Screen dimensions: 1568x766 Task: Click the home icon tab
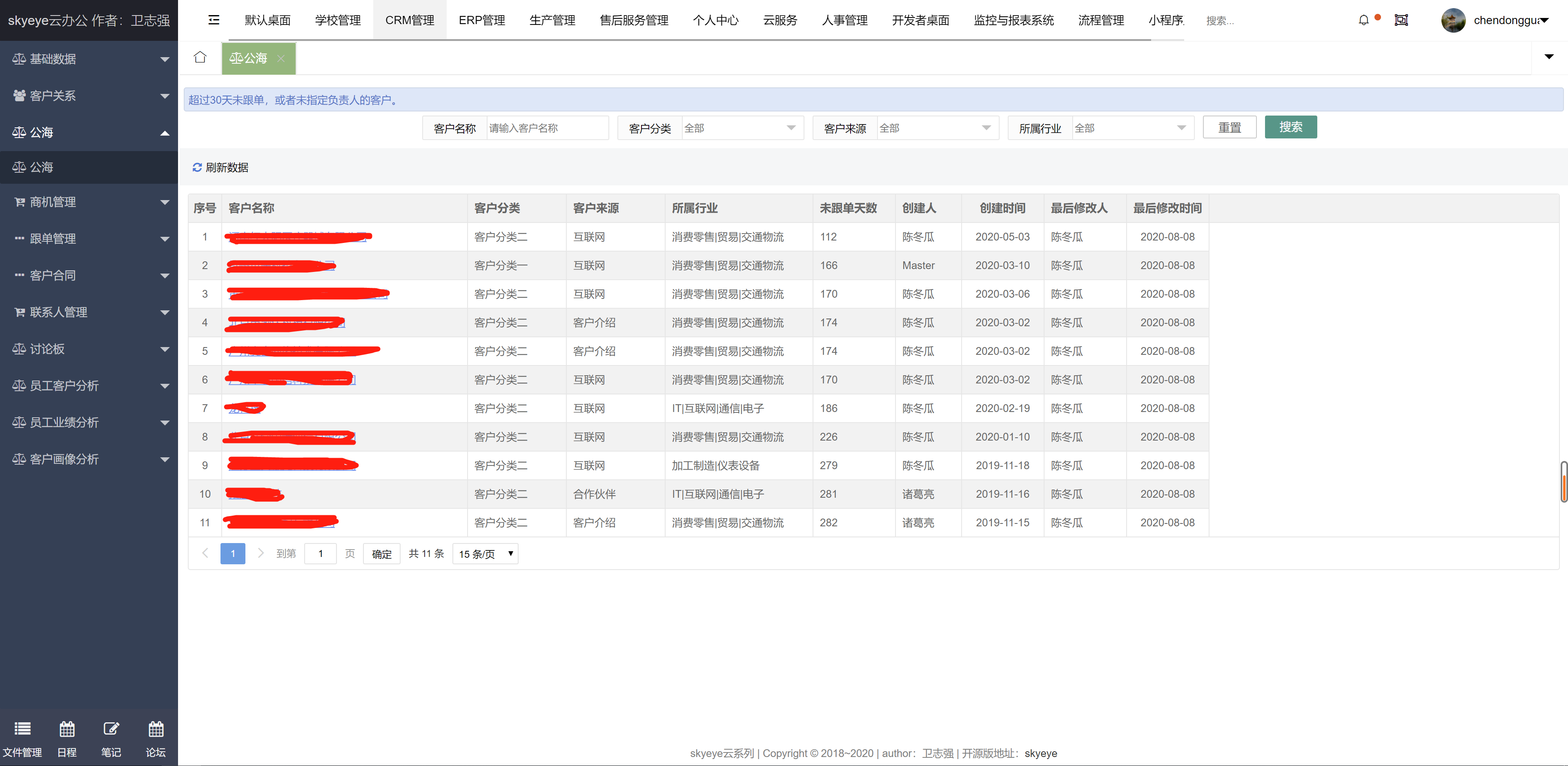point(200,57)
